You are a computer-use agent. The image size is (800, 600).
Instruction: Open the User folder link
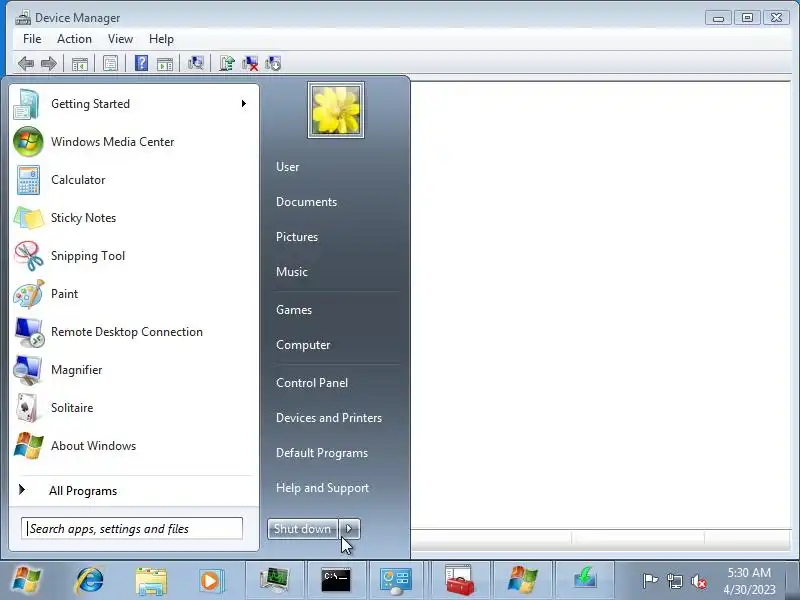click(x=287, y=167)
